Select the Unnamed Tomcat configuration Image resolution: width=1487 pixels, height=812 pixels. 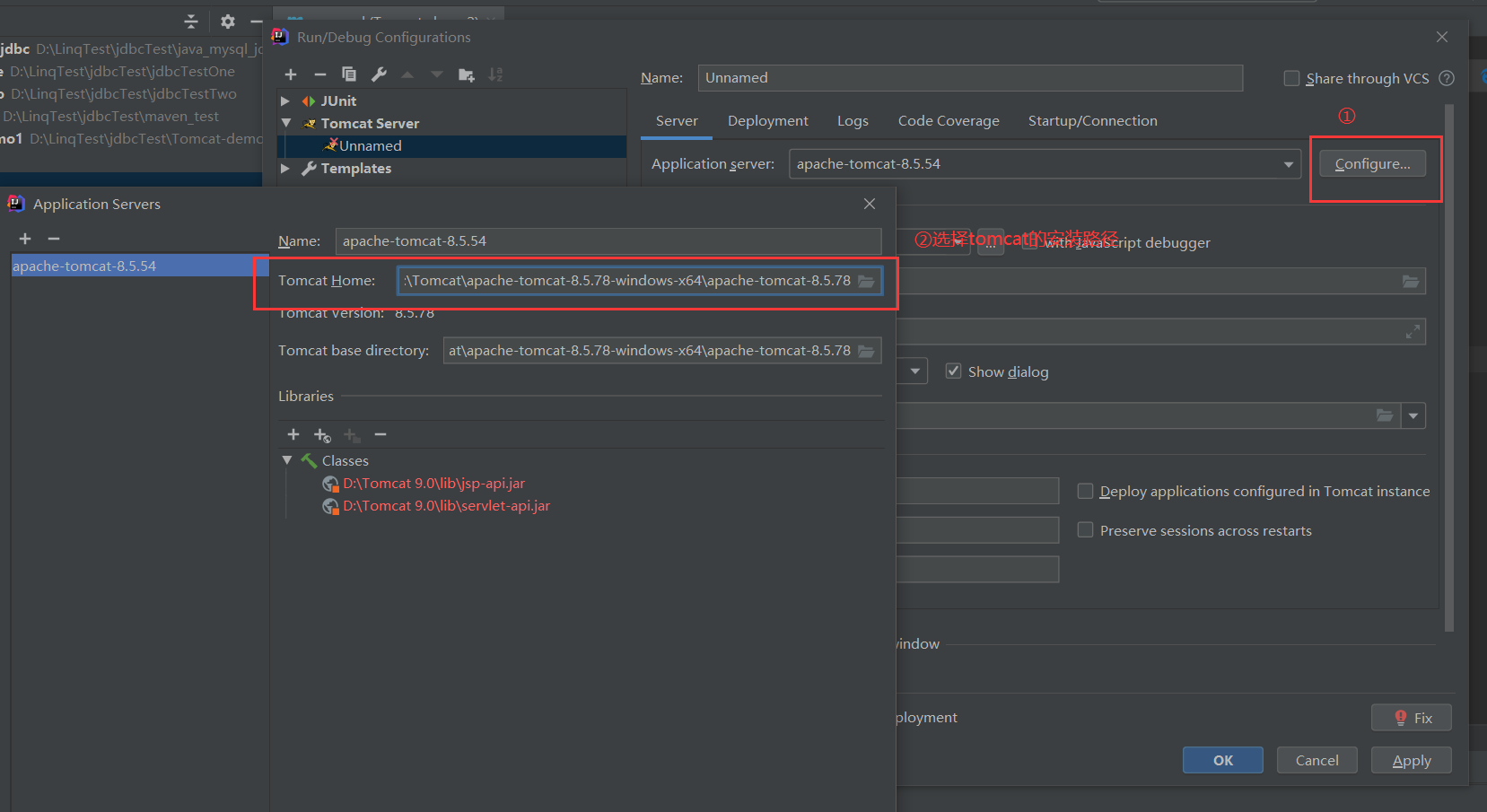(x=453, y=146)
